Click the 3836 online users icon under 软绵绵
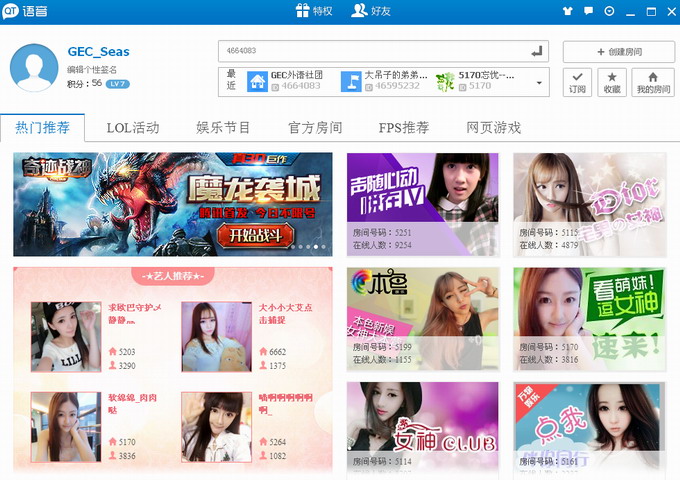This screenshot has height=480, width=680. click(x=113, y=455)
